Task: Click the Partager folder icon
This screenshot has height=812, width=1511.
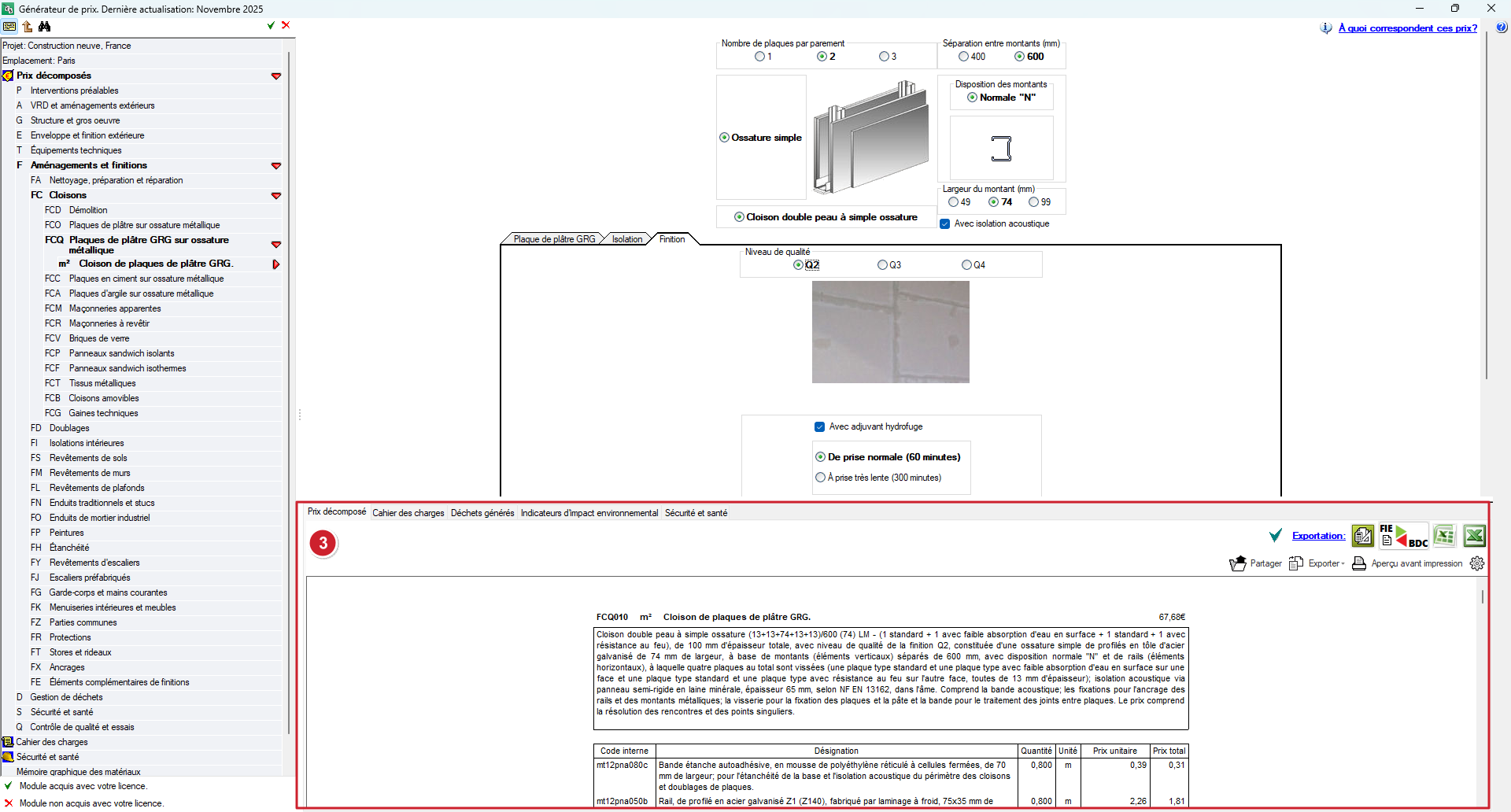Action: pos(1238,563)
